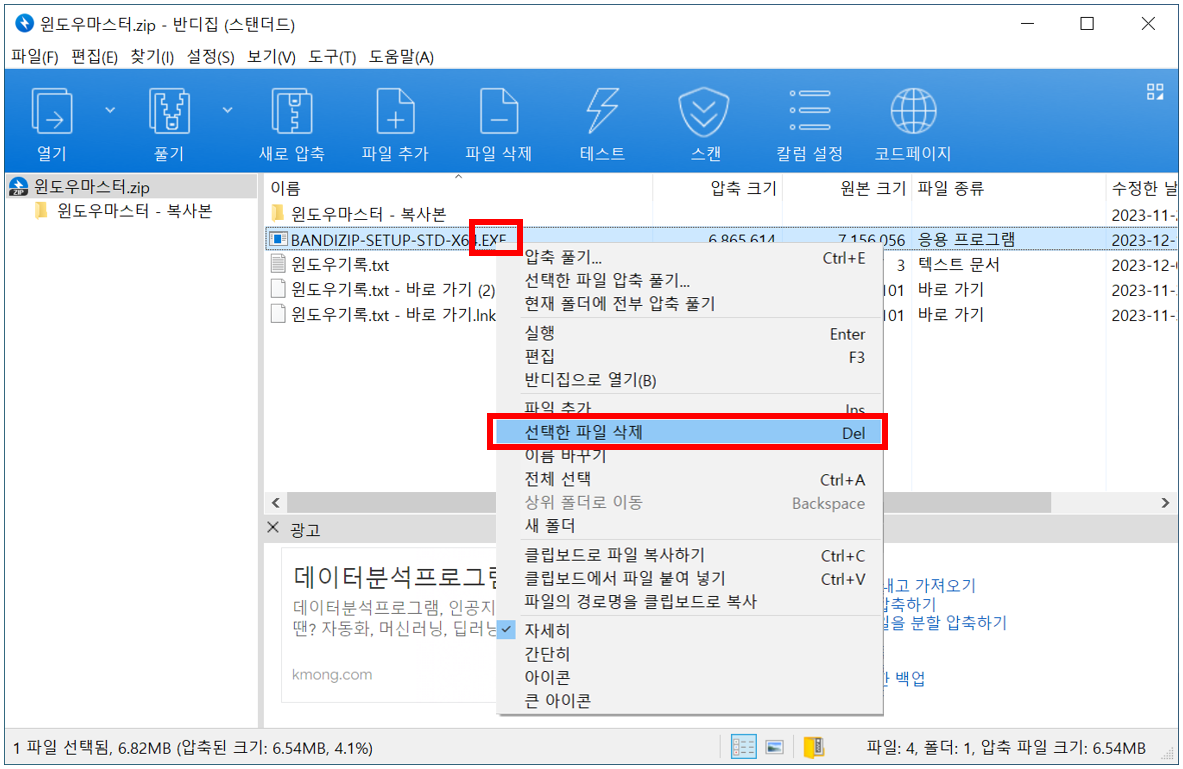Click the 스캔 shield toolbar icon
1183x769 pixels.
705,112
